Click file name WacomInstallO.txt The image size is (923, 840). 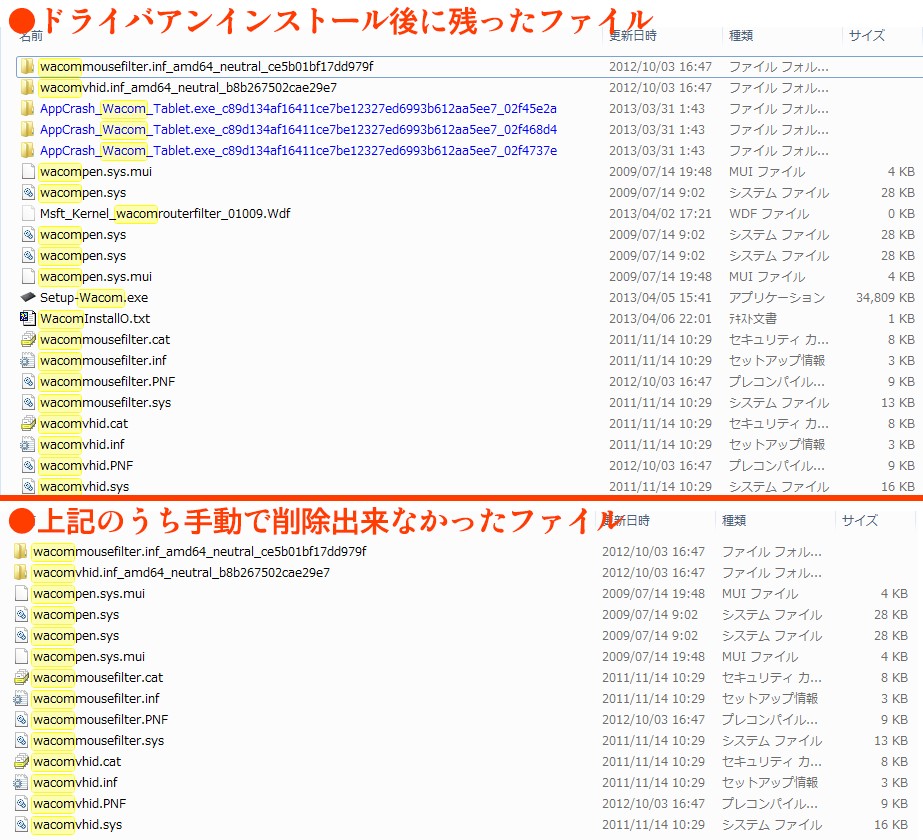(x=95, y=318)
